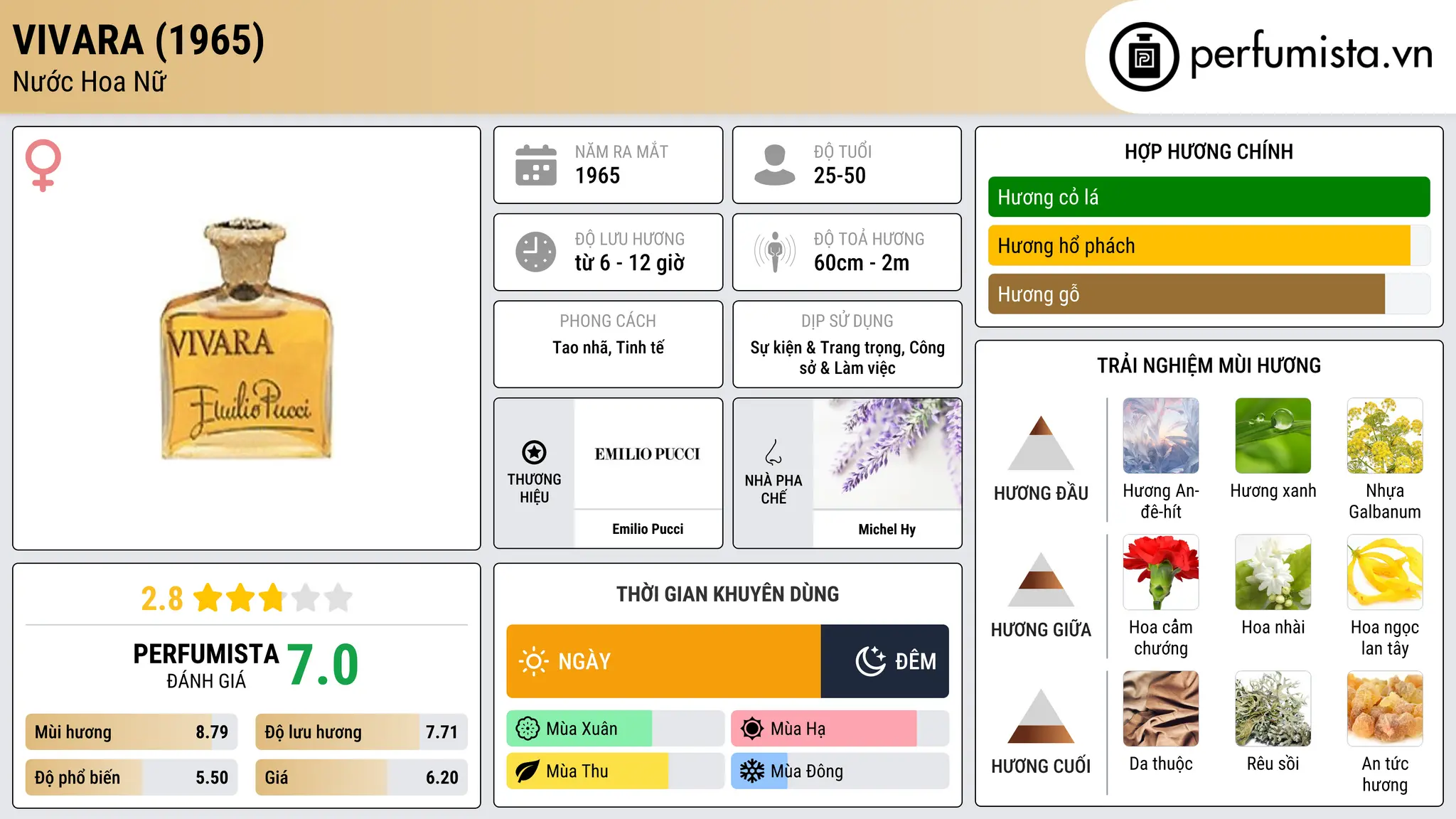
Task: Click the Mùa Thu season label
Action: click(577, 771)
